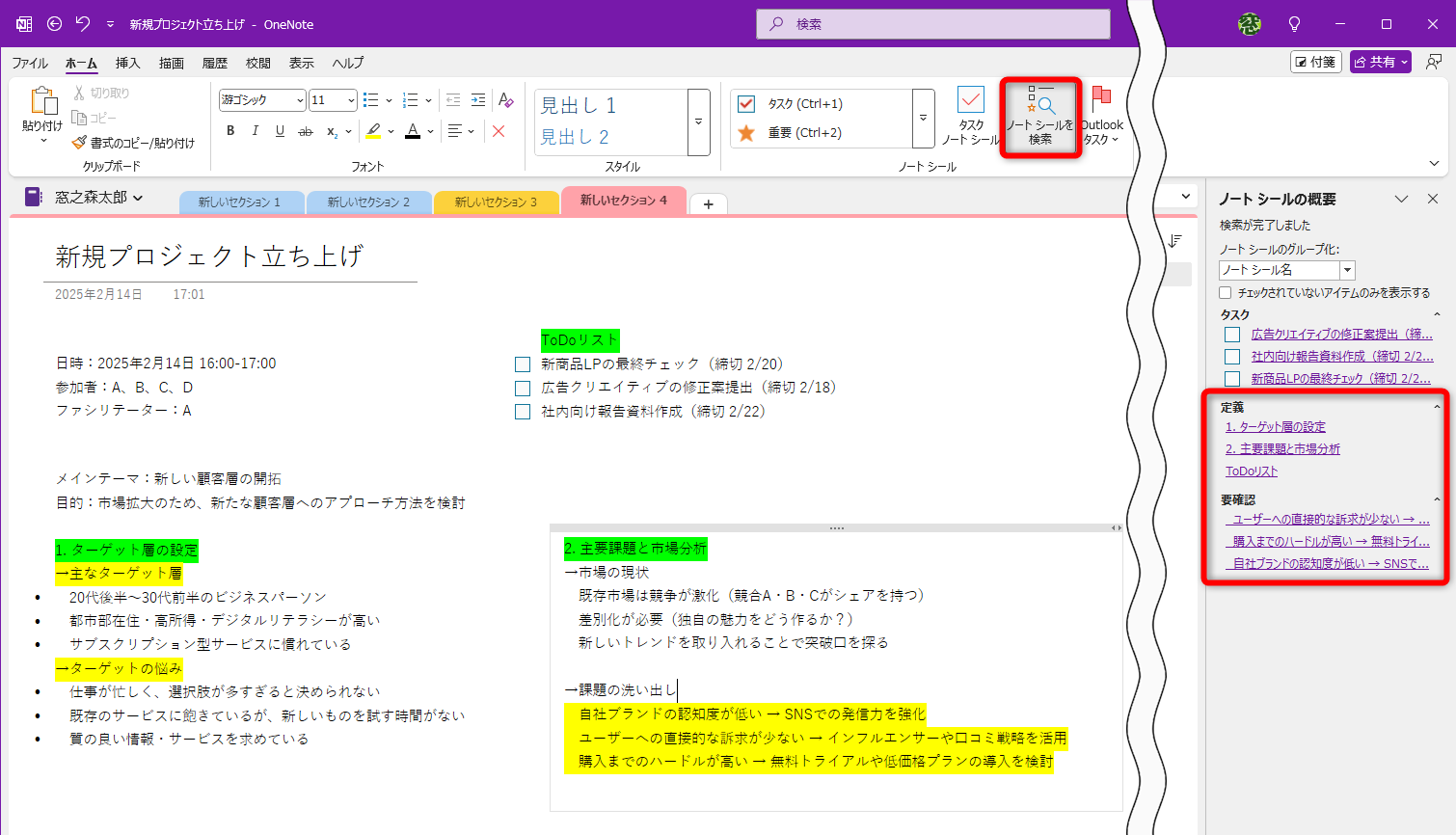Click the 共有 button
1456x835 pixels.
tap(1380, 61)
